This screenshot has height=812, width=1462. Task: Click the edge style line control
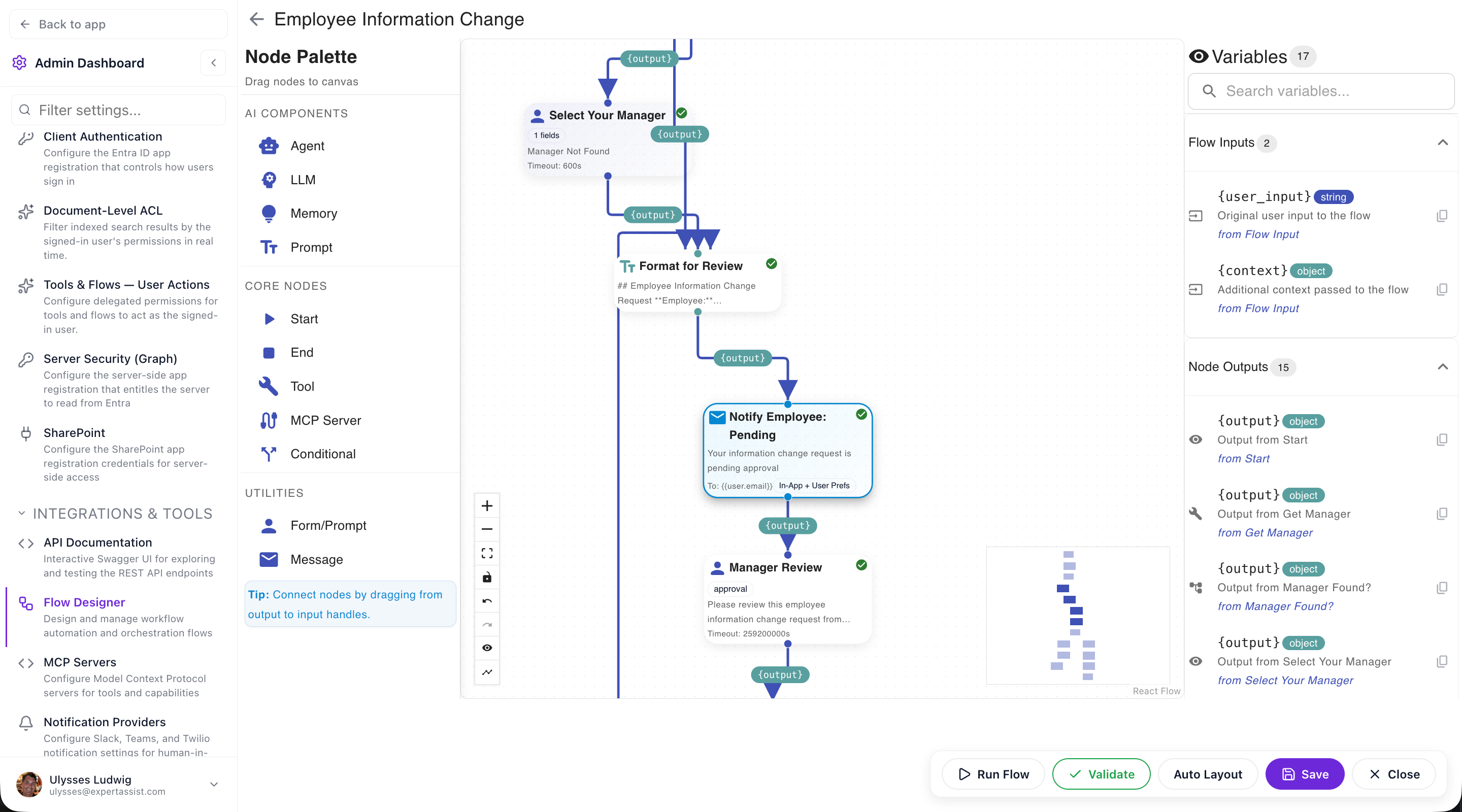coord(487,672)
